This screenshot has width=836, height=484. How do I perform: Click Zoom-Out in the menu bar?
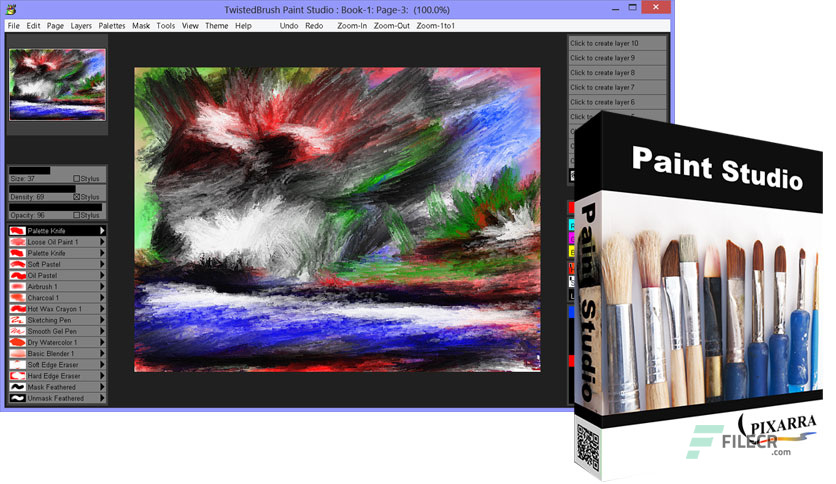pyautogui.click(x=391, y=26)
